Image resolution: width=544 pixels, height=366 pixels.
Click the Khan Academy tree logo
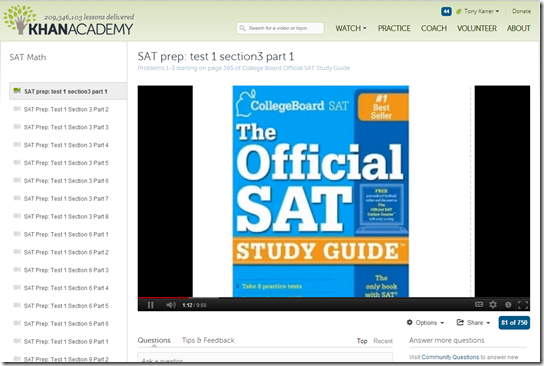pos(20,19)
